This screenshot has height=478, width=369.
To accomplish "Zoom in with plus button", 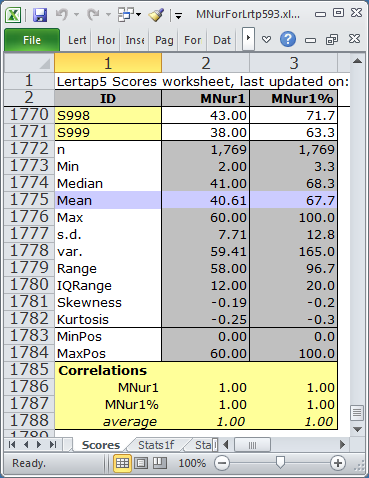I will [x=338, y=463].
